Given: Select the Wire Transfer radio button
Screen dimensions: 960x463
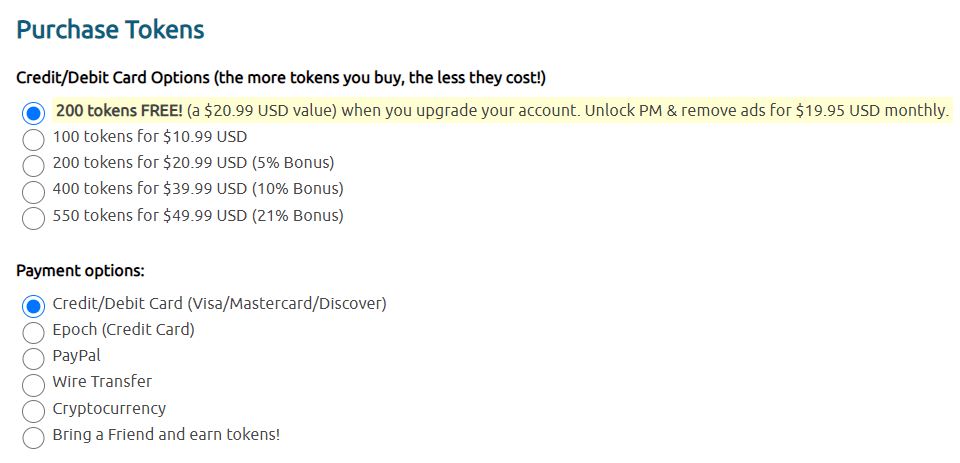Looking at the screenshot, I should pyautogui.click(x=34, y=384).
